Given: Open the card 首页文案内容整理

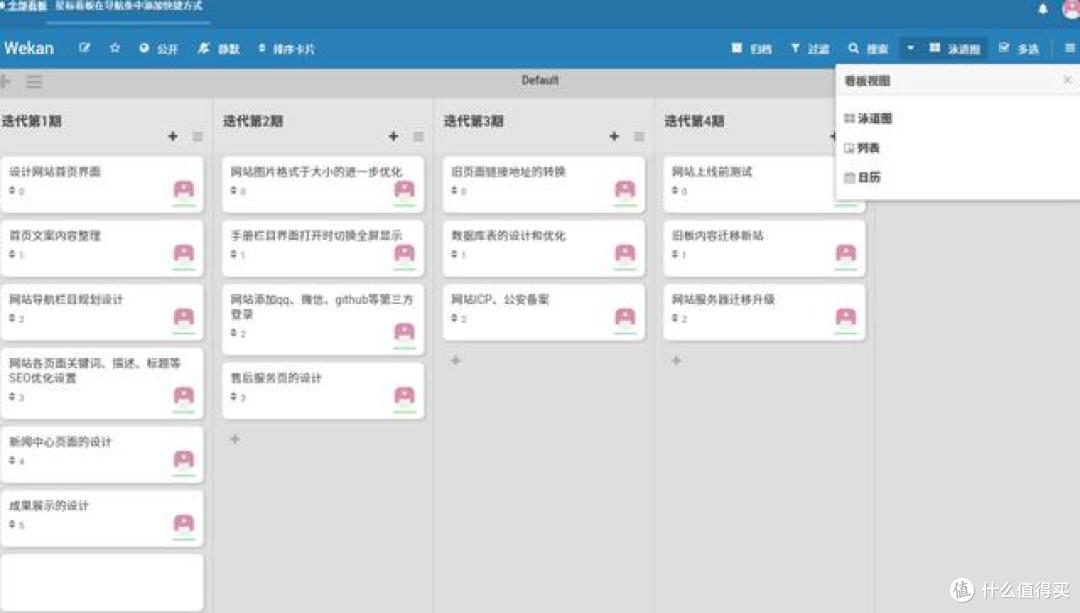Looking at the screenshot, I should coord(102,248).
